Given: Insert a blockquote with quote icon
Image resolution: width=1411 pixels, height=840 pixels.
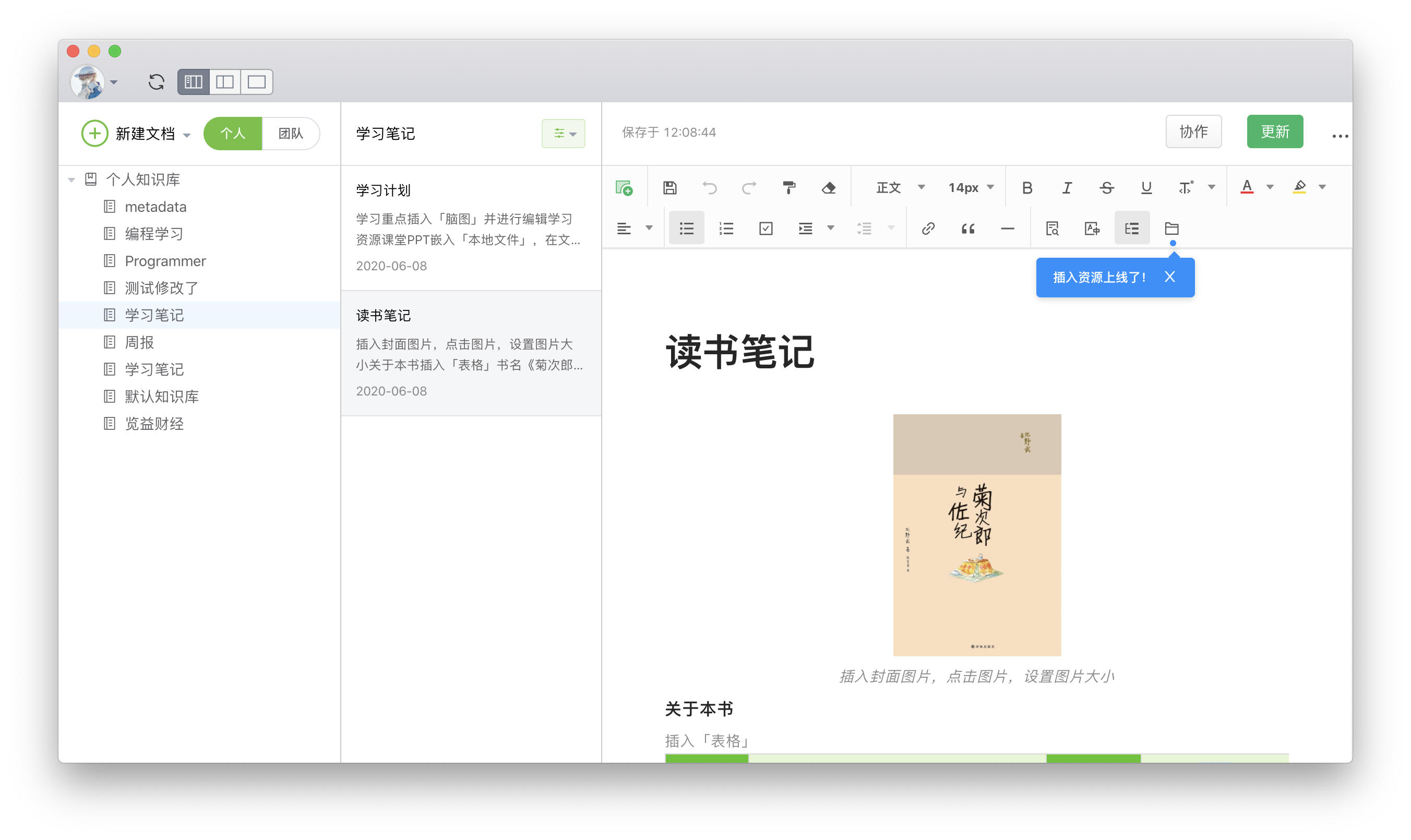Looking at the screenshot, I should click(x=968, y=228).
